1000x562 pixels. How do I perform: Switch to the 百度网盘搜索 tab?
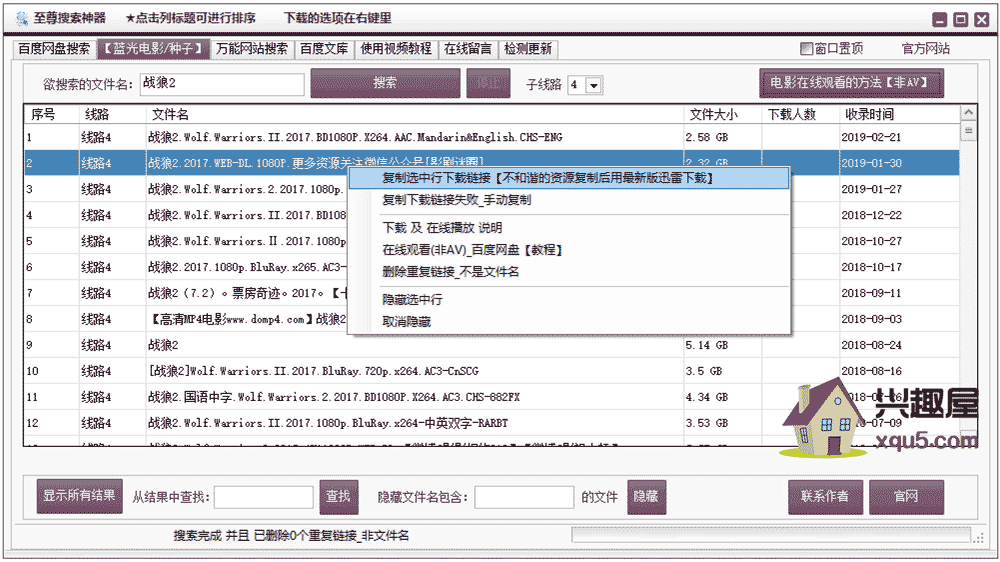click(x=54, y=48)
